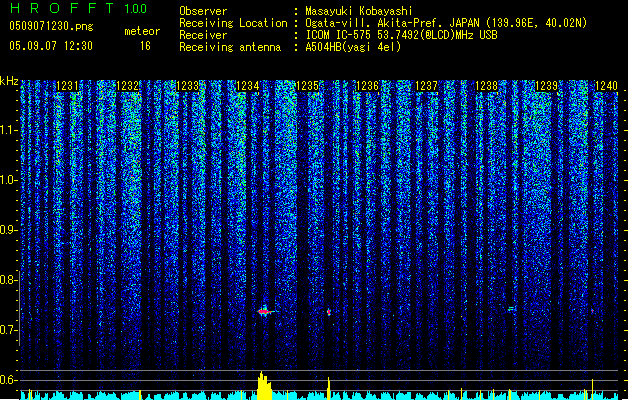Click the large yellow intensity peak below 1234
629x400 pixels.
264,386
